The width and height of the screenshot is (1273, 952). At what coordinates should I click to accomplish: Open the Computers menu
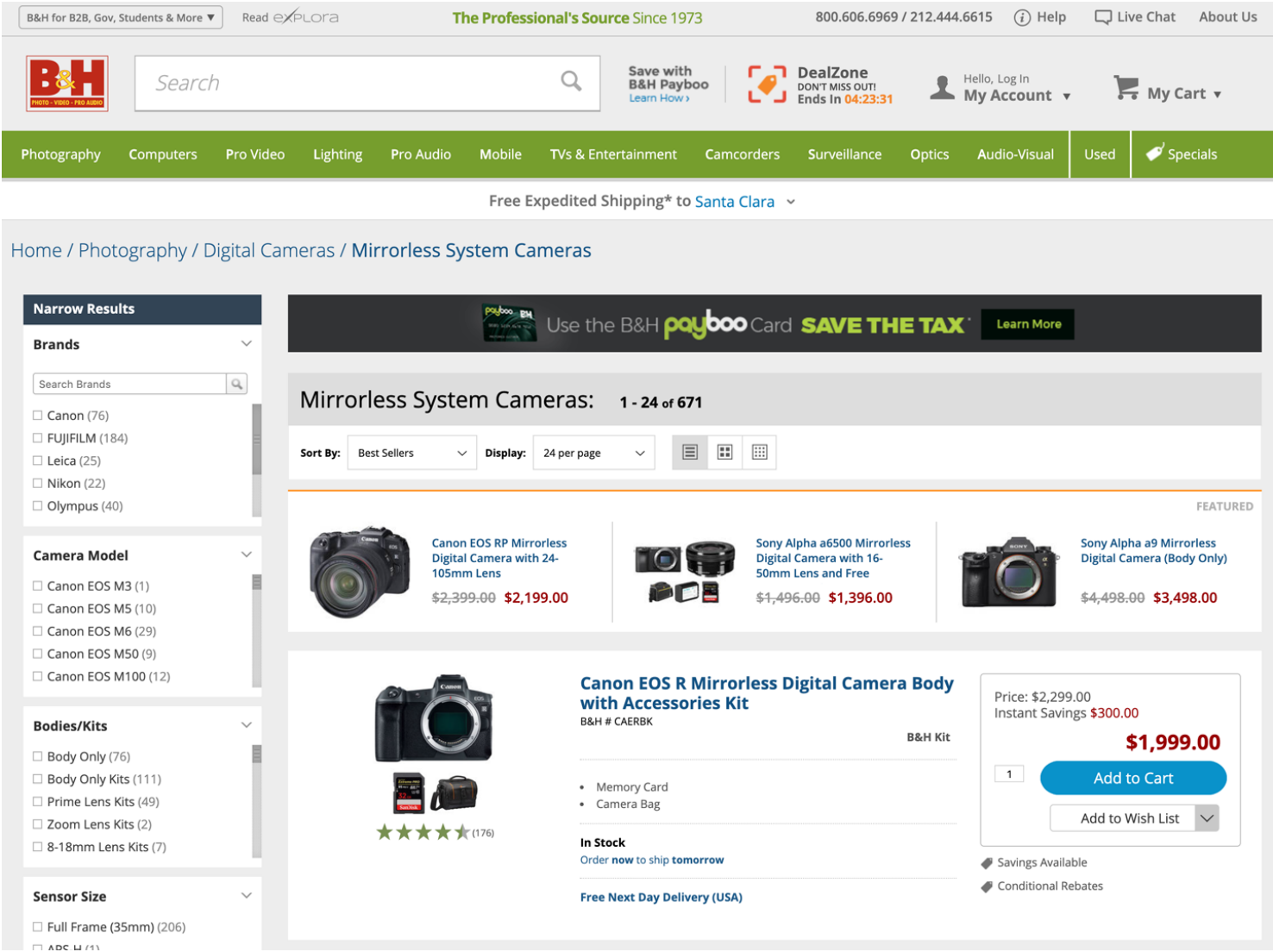click(x=163, y=154)
